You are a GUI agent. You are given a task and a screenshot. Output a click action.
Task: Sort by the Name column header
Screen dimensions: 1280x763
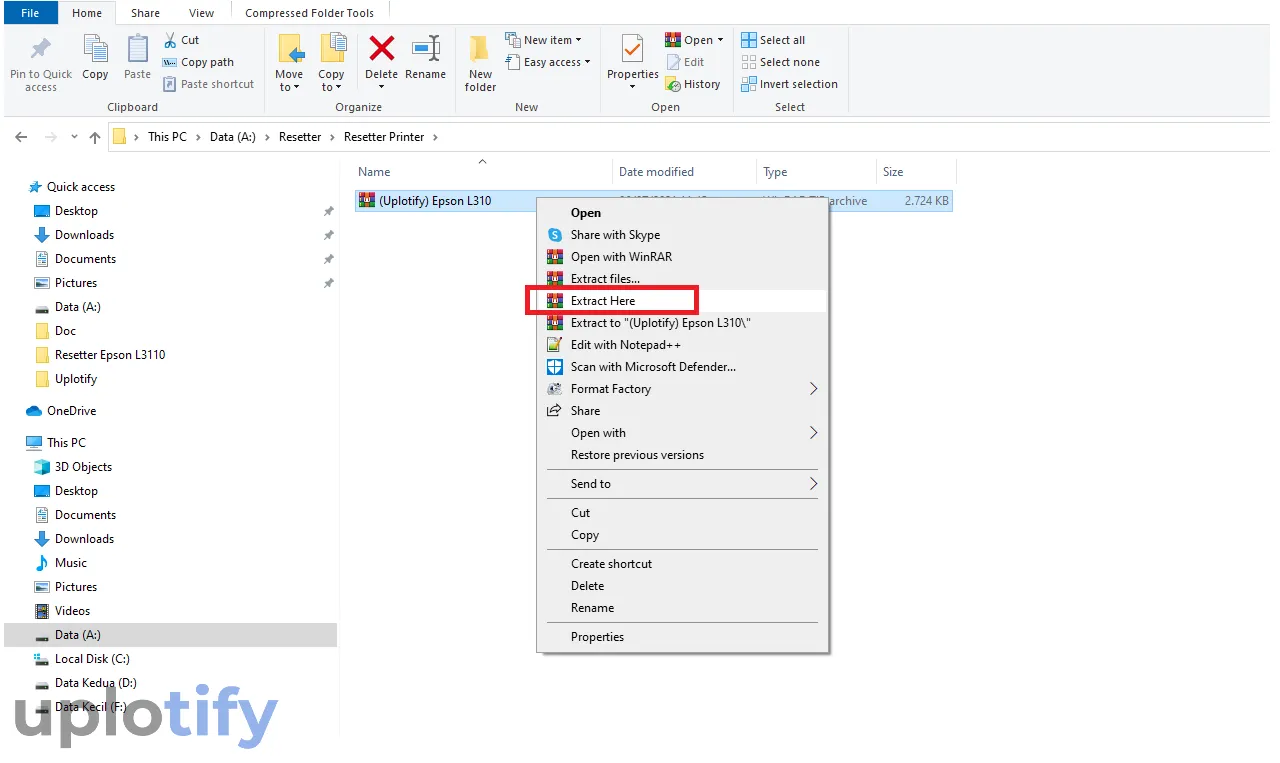coord(374,172)
